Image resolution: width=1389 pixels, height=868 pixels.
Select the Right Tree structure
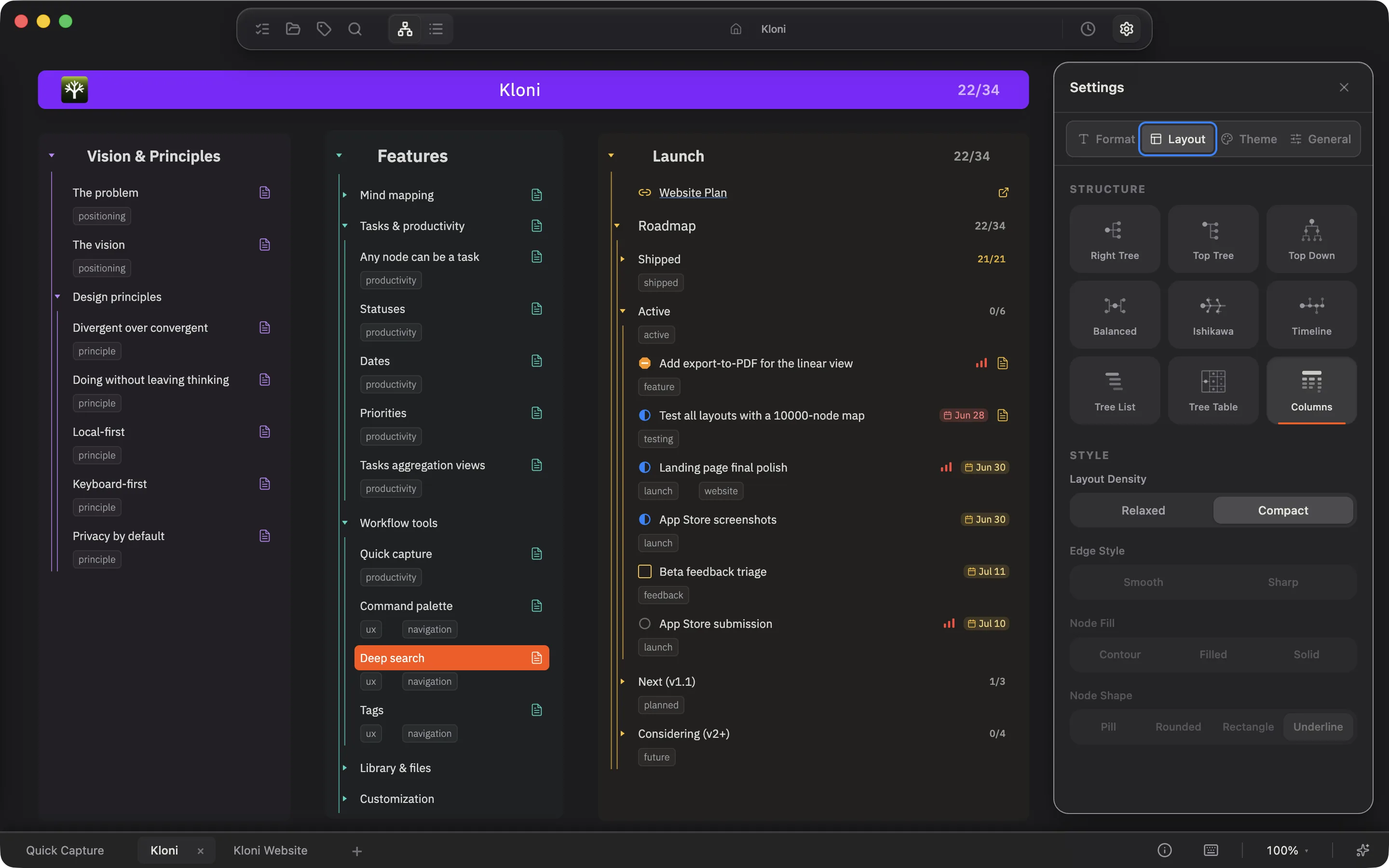coord(1115,239)
